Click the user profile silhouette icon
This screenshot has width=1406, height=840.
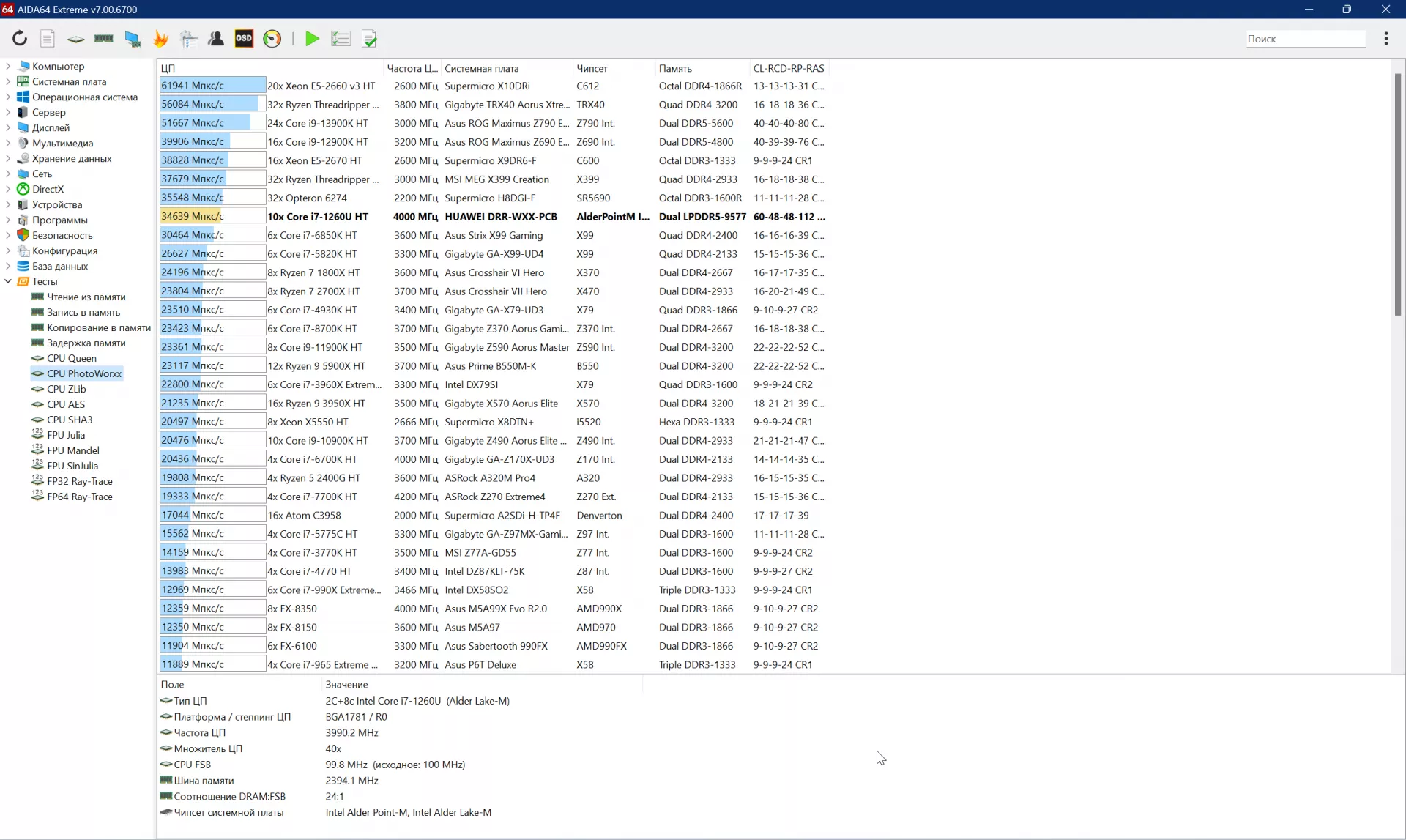click(x=216, y=39)
